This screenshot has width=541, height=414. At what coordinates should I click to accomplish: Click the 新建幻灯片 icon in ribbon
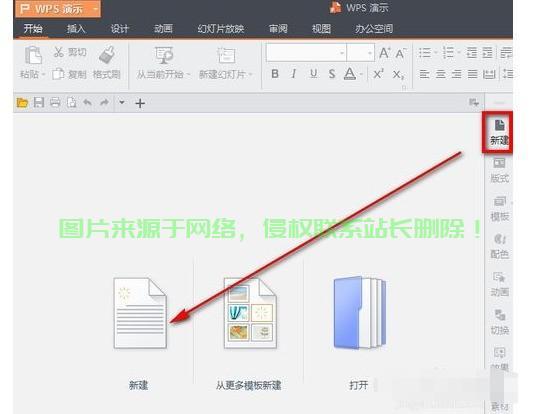point(226,55)
